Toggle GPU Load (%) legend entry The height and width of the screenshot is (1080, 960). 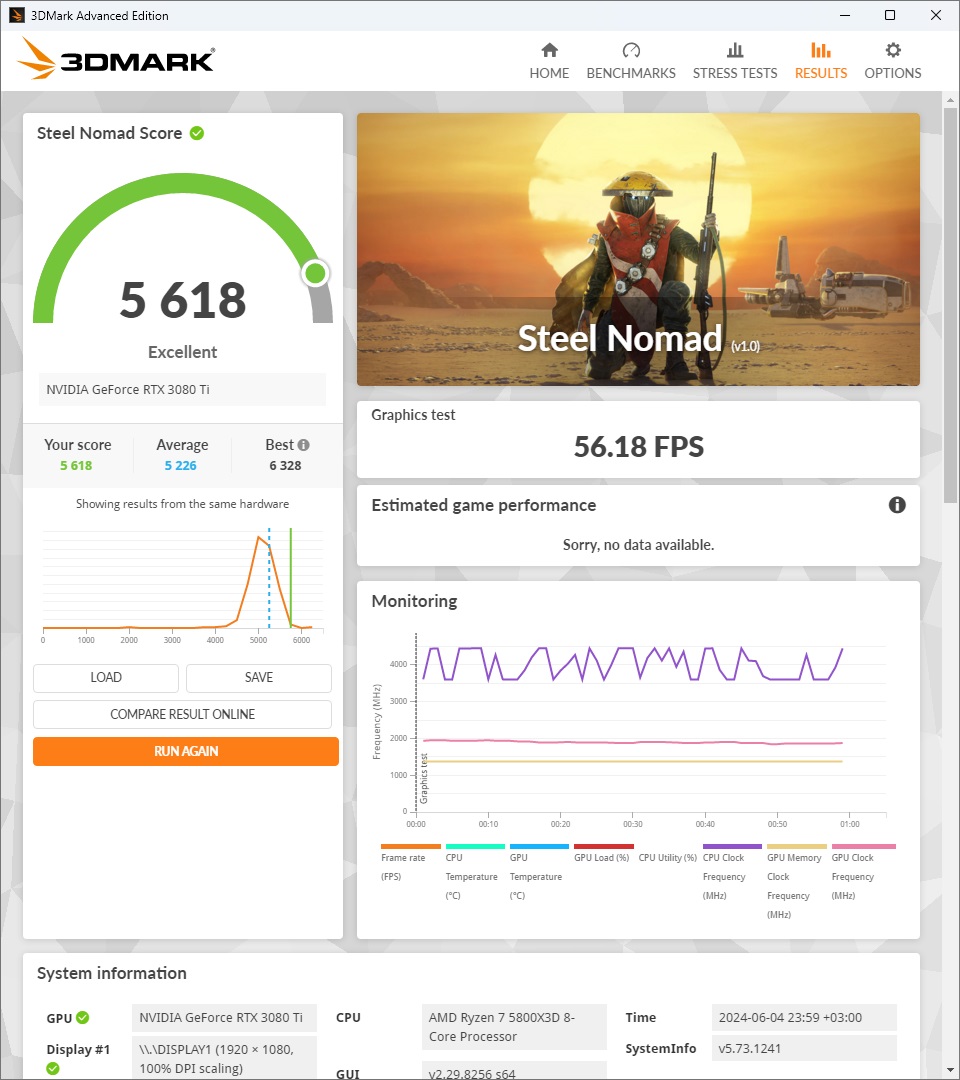(603, 854)
